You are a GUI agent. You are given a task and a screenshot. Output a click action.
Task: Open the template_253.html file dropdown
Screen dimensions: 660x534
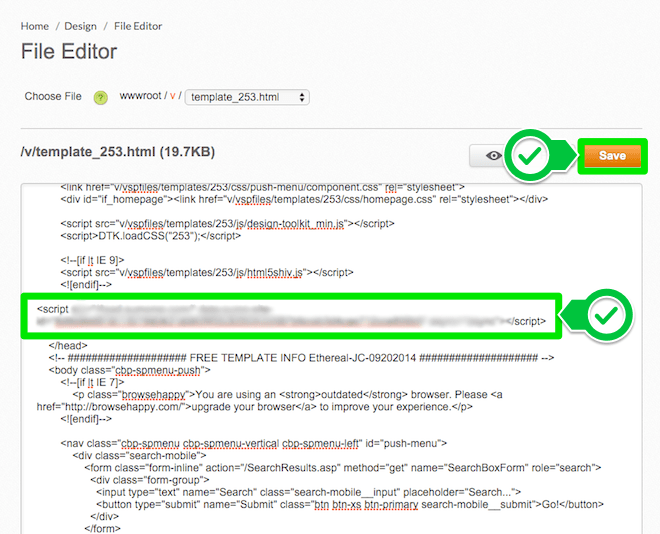247,97
